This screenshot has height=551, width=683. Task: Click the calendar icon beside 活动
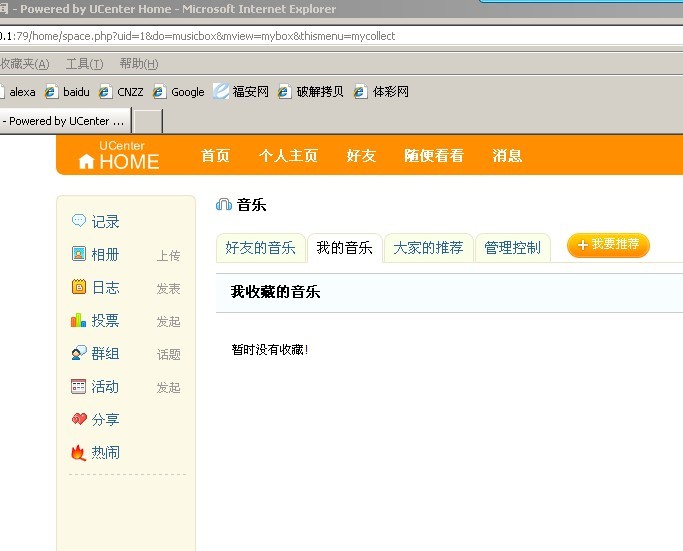coord(79,386)
